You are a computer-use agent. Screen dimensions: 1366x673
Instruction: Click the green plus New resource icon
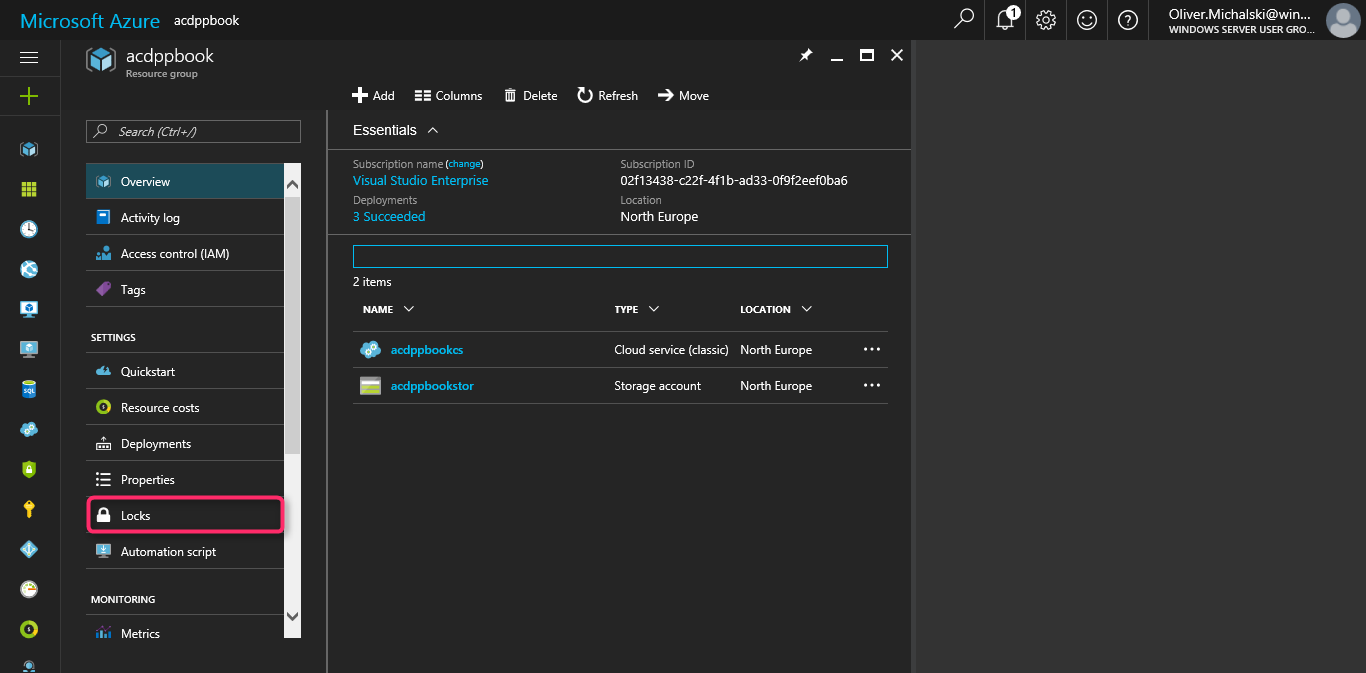(29, 96)
